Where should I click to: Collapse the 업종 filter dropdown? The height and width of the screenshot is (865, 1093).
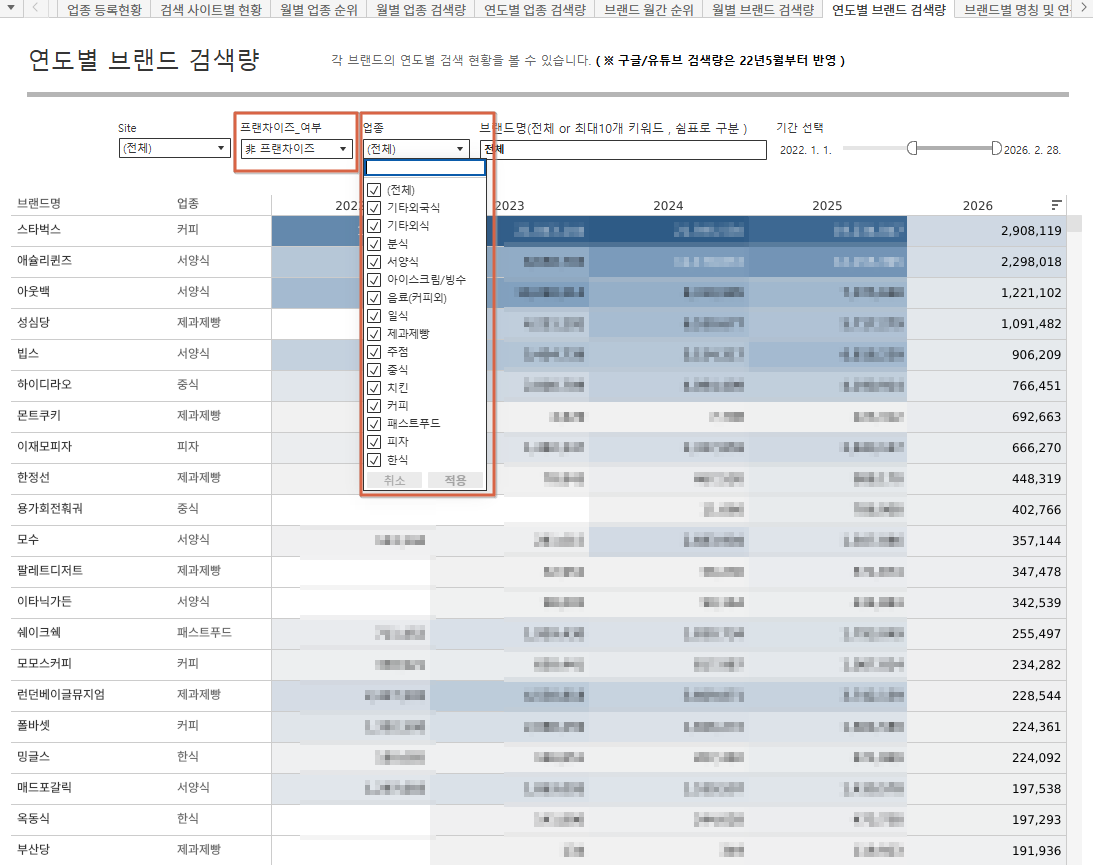415,149
